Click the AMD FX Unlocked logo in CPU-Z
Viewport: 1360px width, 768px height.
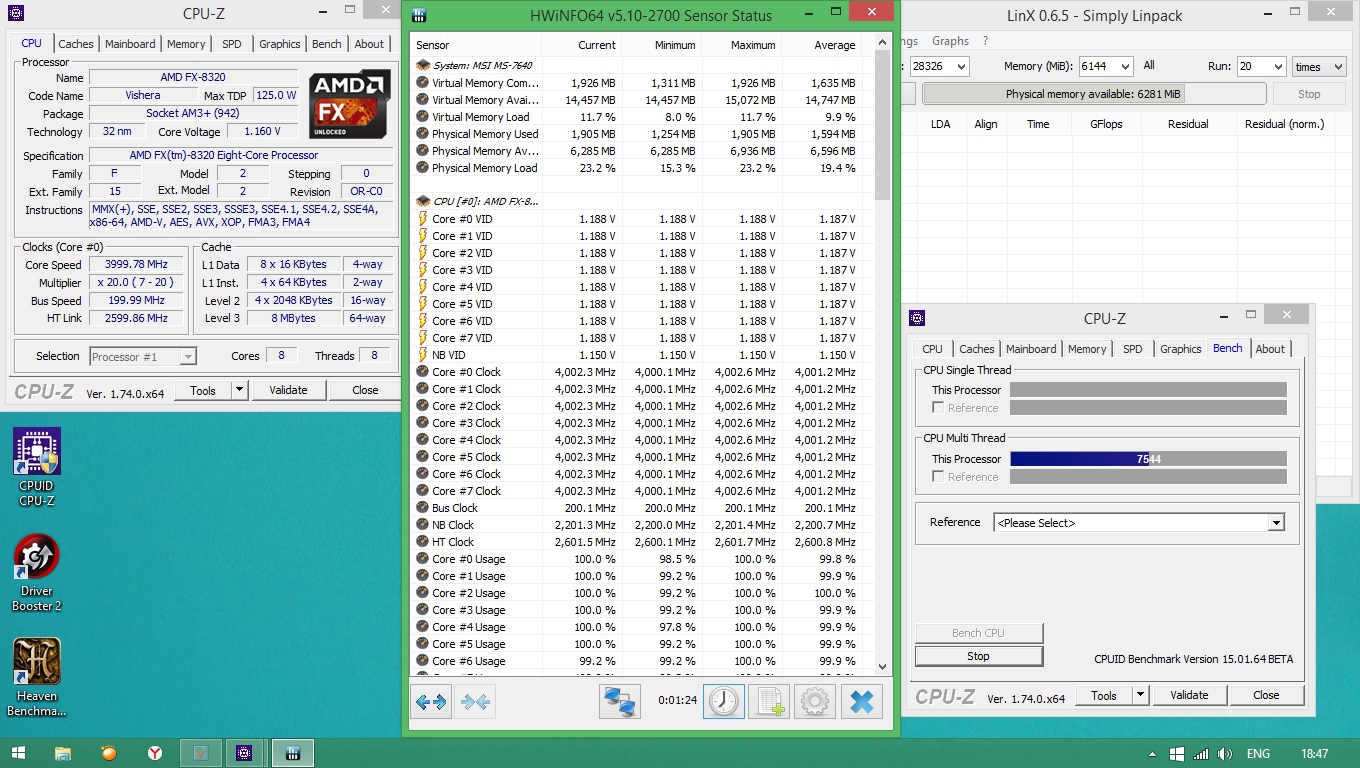coord(349,104)
